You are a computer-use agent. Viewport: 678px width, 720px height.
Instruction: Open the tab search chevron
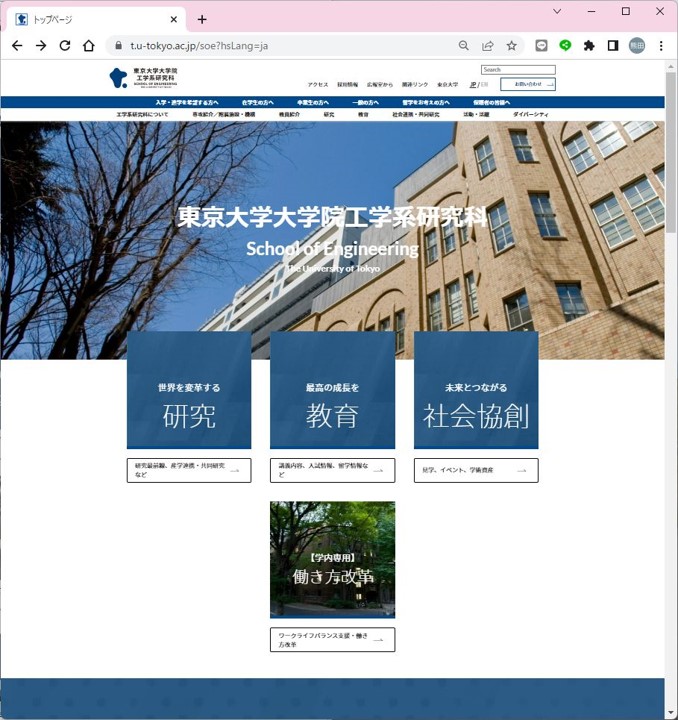pyautogui.click(x=557, y=11)
